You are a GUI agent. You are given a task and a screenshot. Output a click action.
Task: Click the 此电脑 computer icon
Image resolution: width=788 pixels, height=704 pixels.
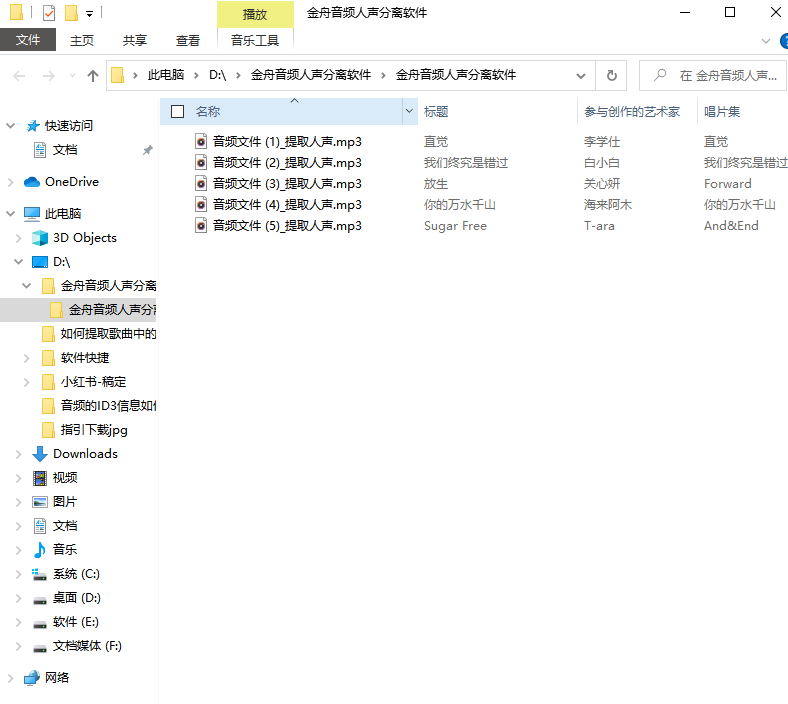[x=32, y=214]
